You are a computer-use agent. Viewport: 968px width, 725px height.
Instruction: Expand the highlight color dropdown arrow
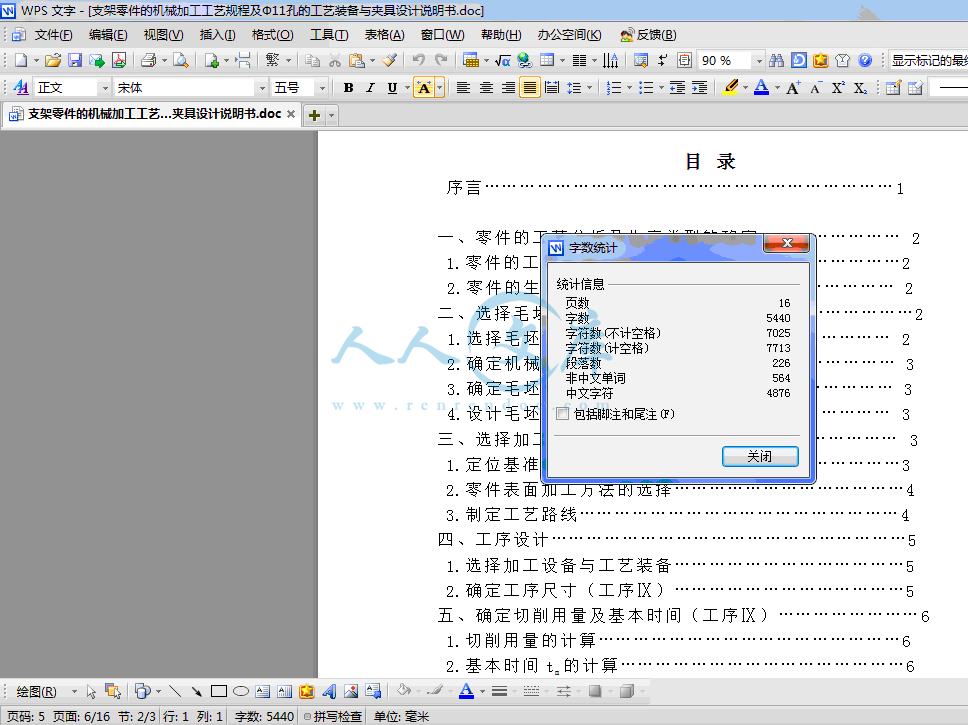tap(745, 88)
